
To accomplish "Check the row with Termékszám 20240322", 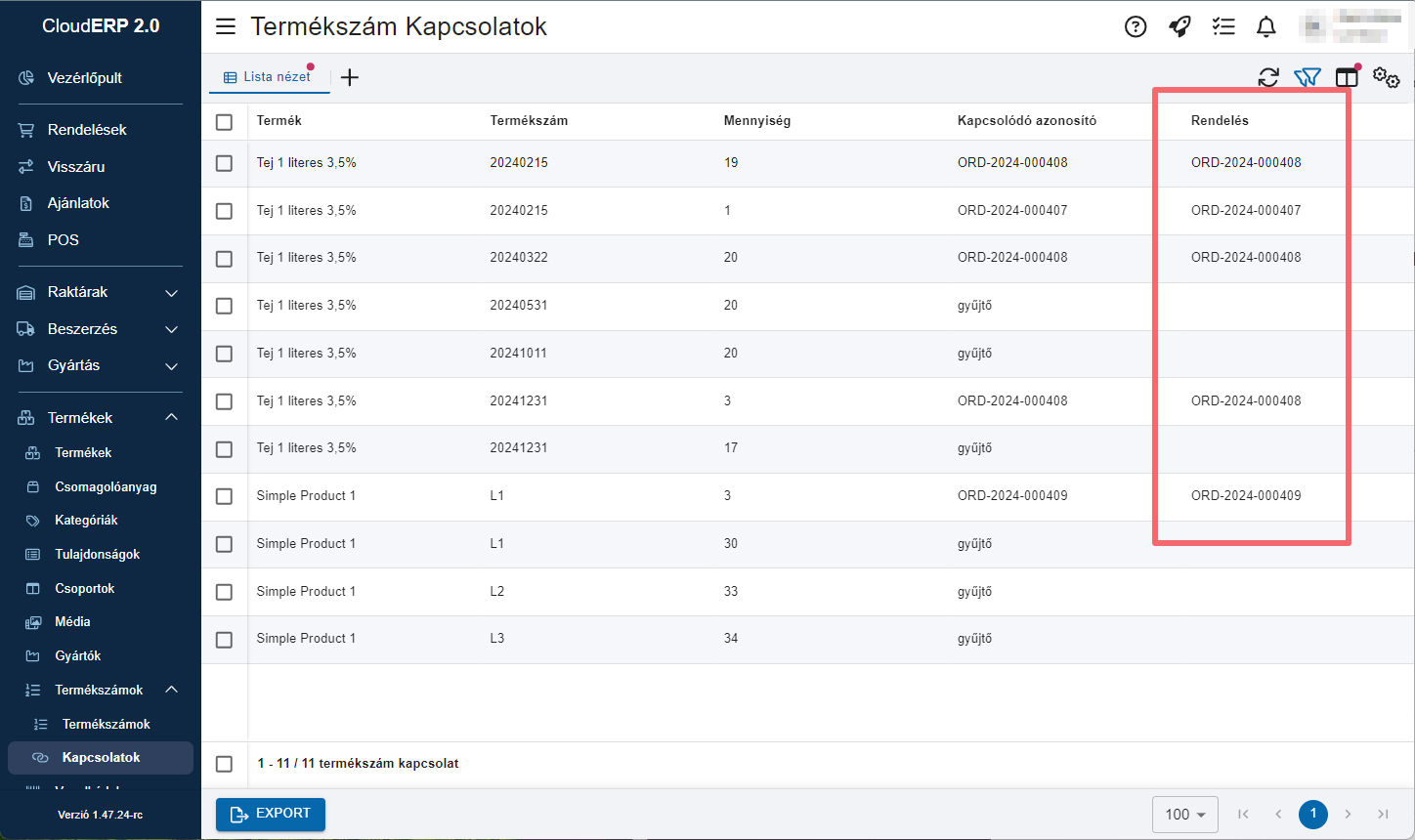I will (225, 259).
